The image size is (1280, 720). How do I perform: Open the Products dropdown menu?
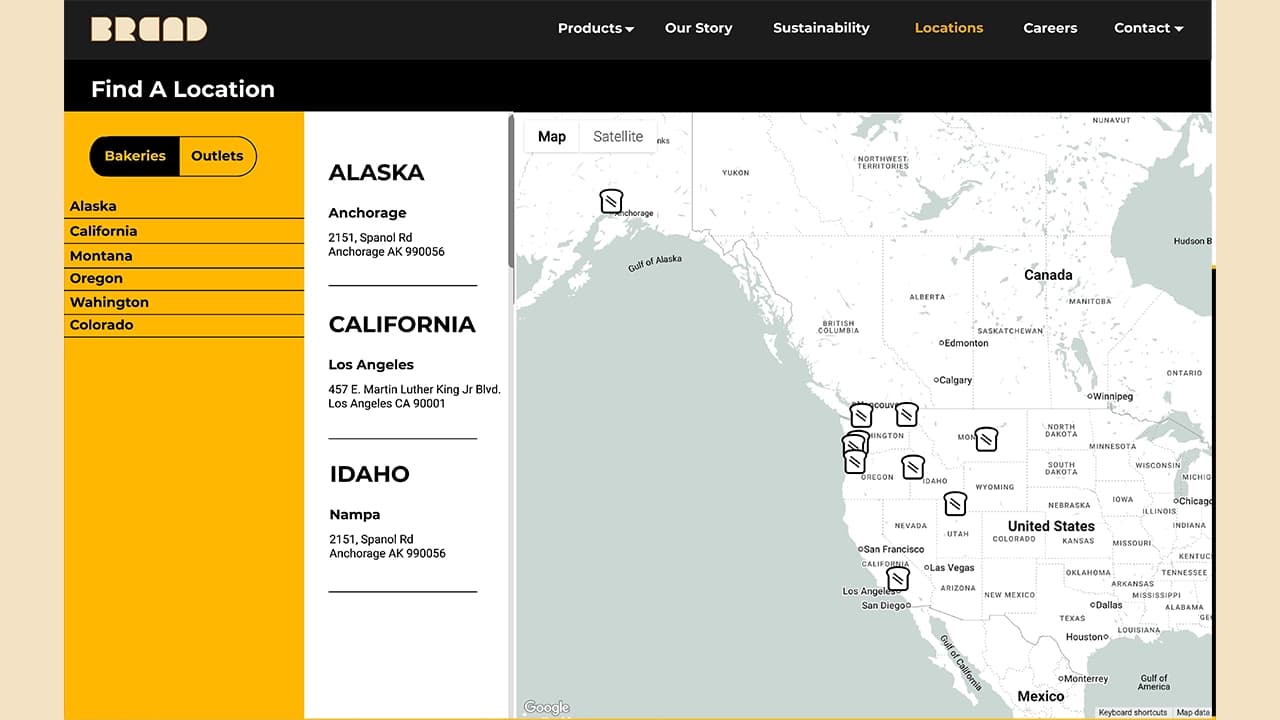594,28
